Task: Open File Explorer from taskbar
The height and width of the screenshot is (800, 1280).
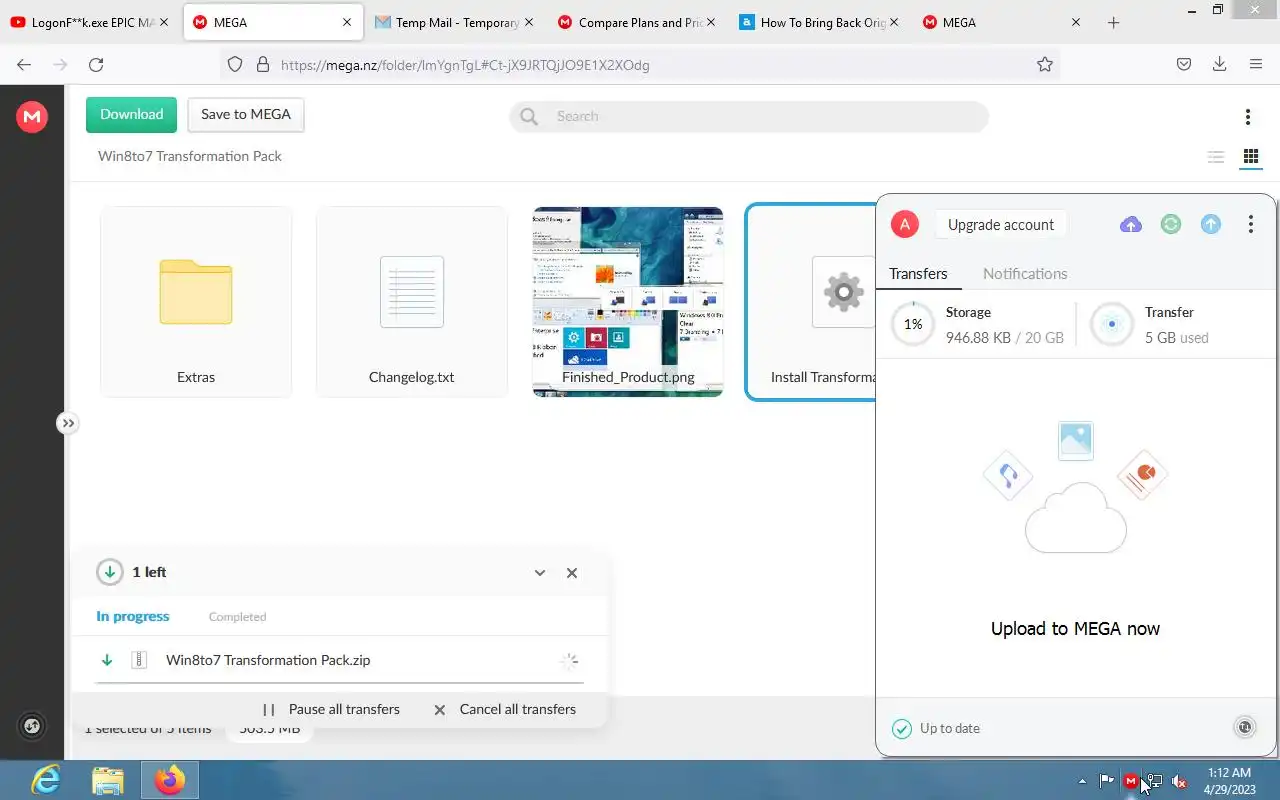Action: tap(108, 780)
